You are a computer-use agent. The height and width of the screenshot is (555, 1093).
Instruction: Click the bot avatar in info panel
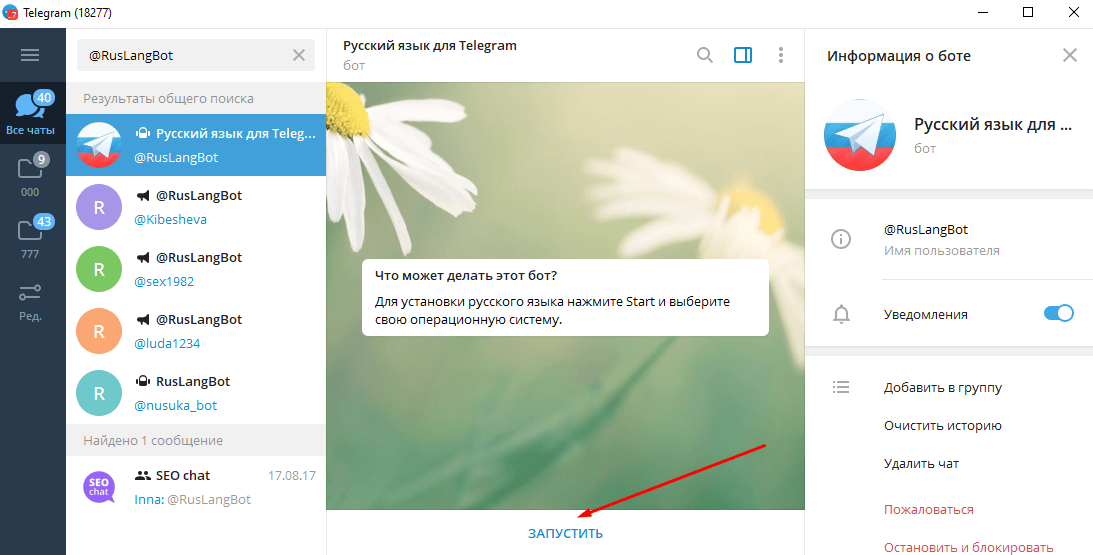click(859, 136)
